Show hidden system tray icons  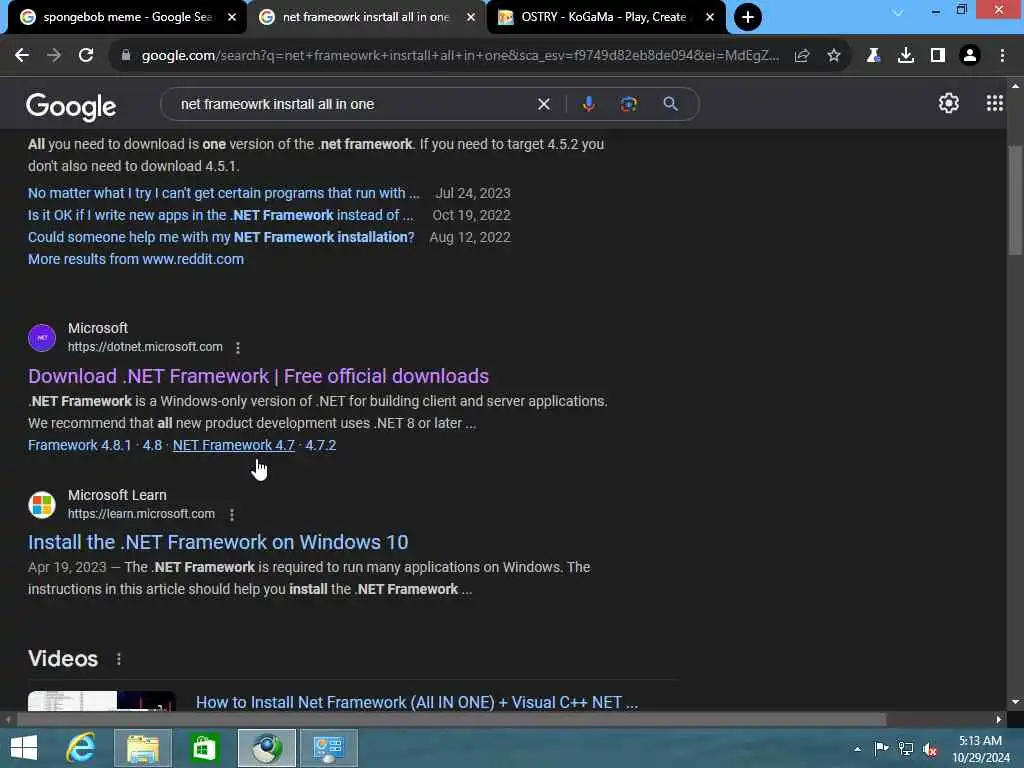click(x=857, y=749)
